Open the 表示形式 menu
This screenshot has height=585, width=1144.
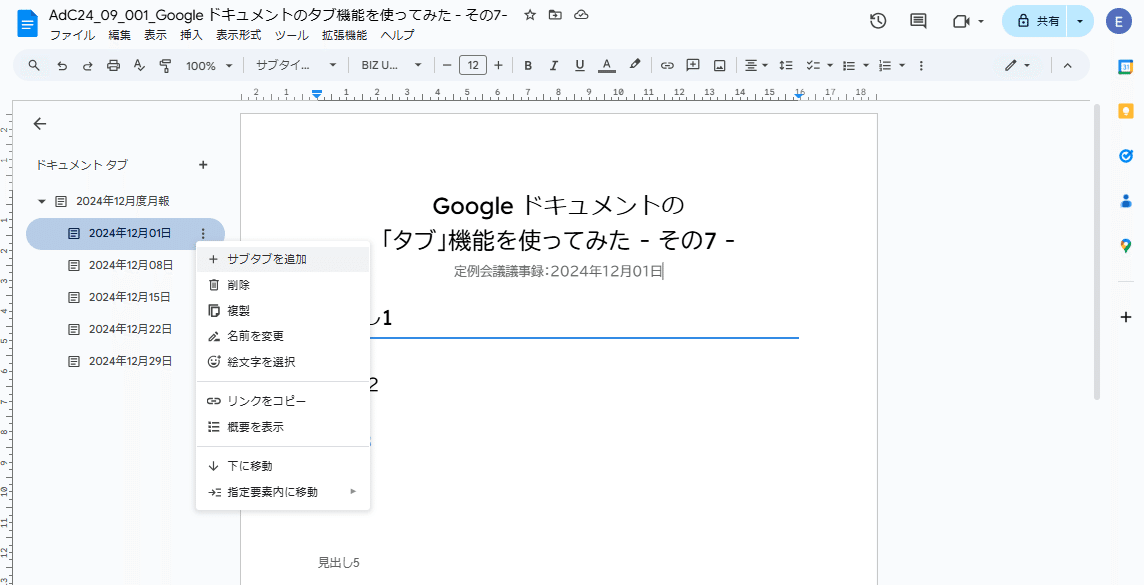[239, 35]
